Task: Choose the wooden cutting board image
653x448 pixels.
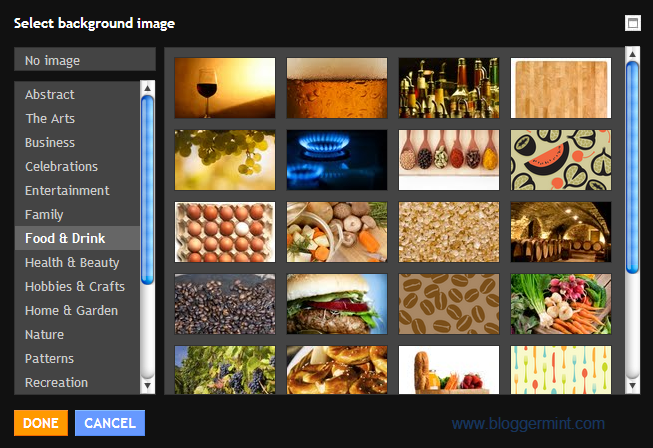Action: [561, 88]
